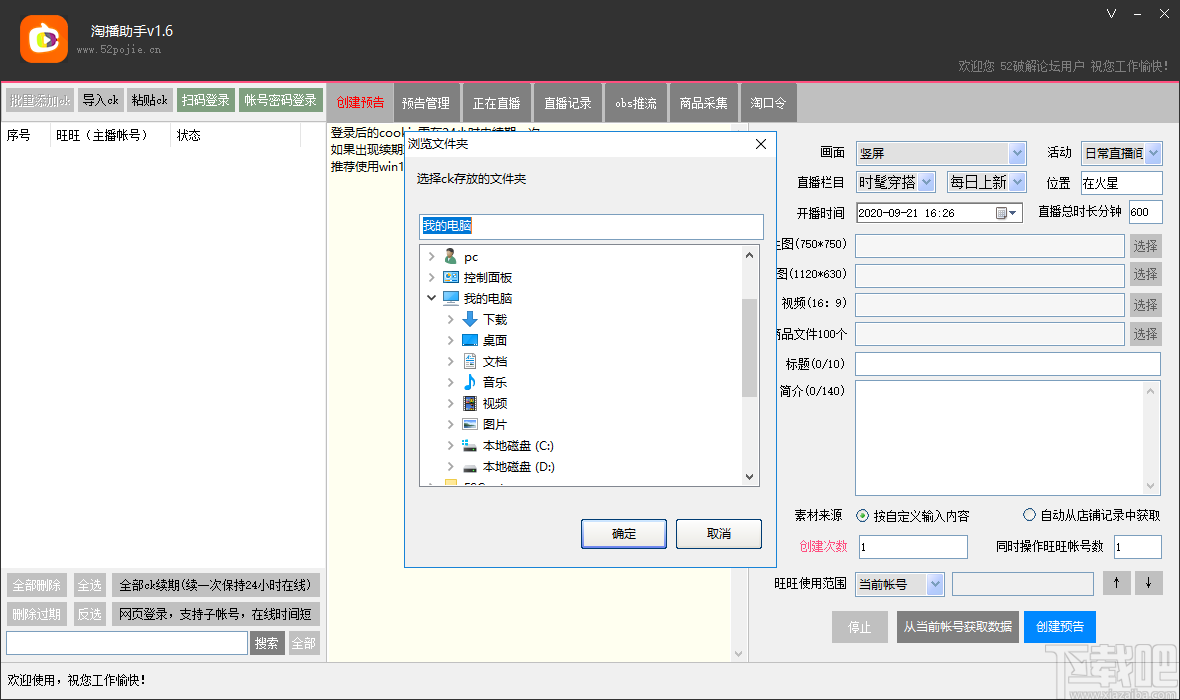Screen dimensions: 1180x700
Task: Open the V menu in title bar
Action: tap(1112, 14)
